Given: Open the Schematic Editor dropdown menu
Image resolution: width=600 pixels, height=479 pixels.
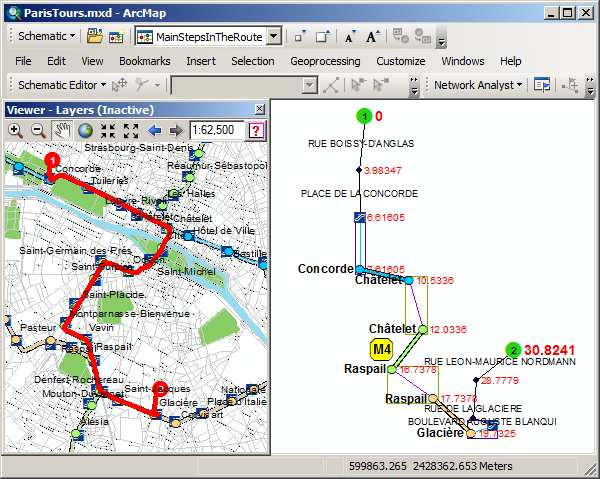Looking at the screenshot, I should point(62,85).
